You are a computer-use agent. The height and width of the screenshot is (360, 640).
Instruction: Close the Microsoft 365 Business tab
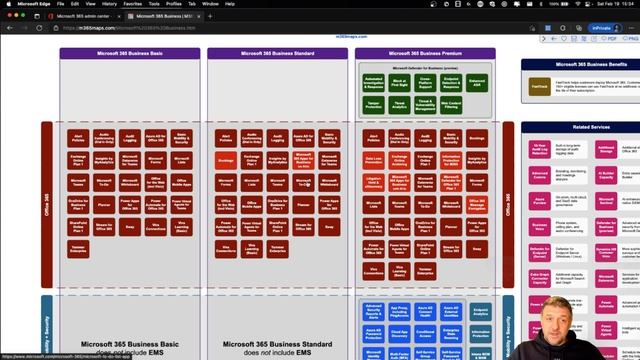pos(199,16)
